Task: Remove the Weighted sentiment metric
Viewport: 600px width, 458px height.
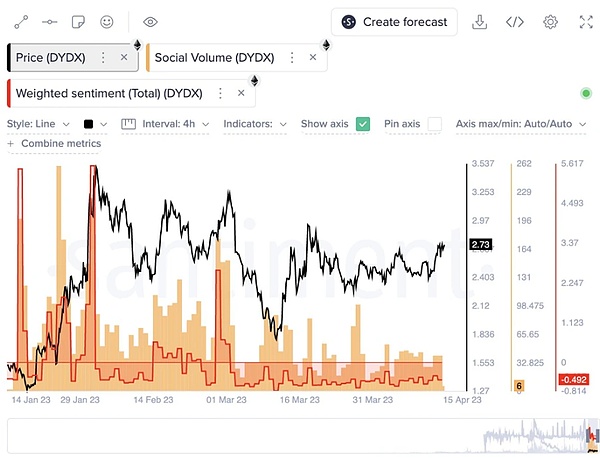Action: [x=241, y=93]
